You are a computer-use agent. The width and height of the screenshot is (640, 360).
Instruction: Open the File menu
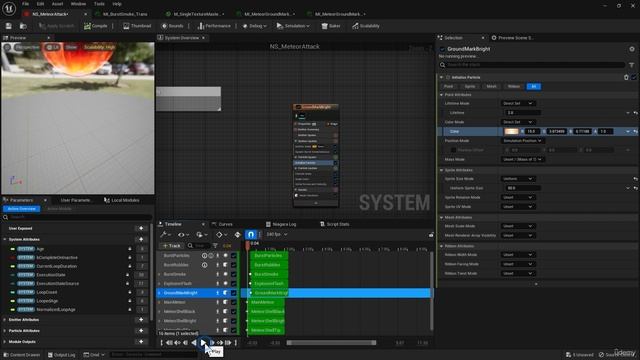click(25, 4)
